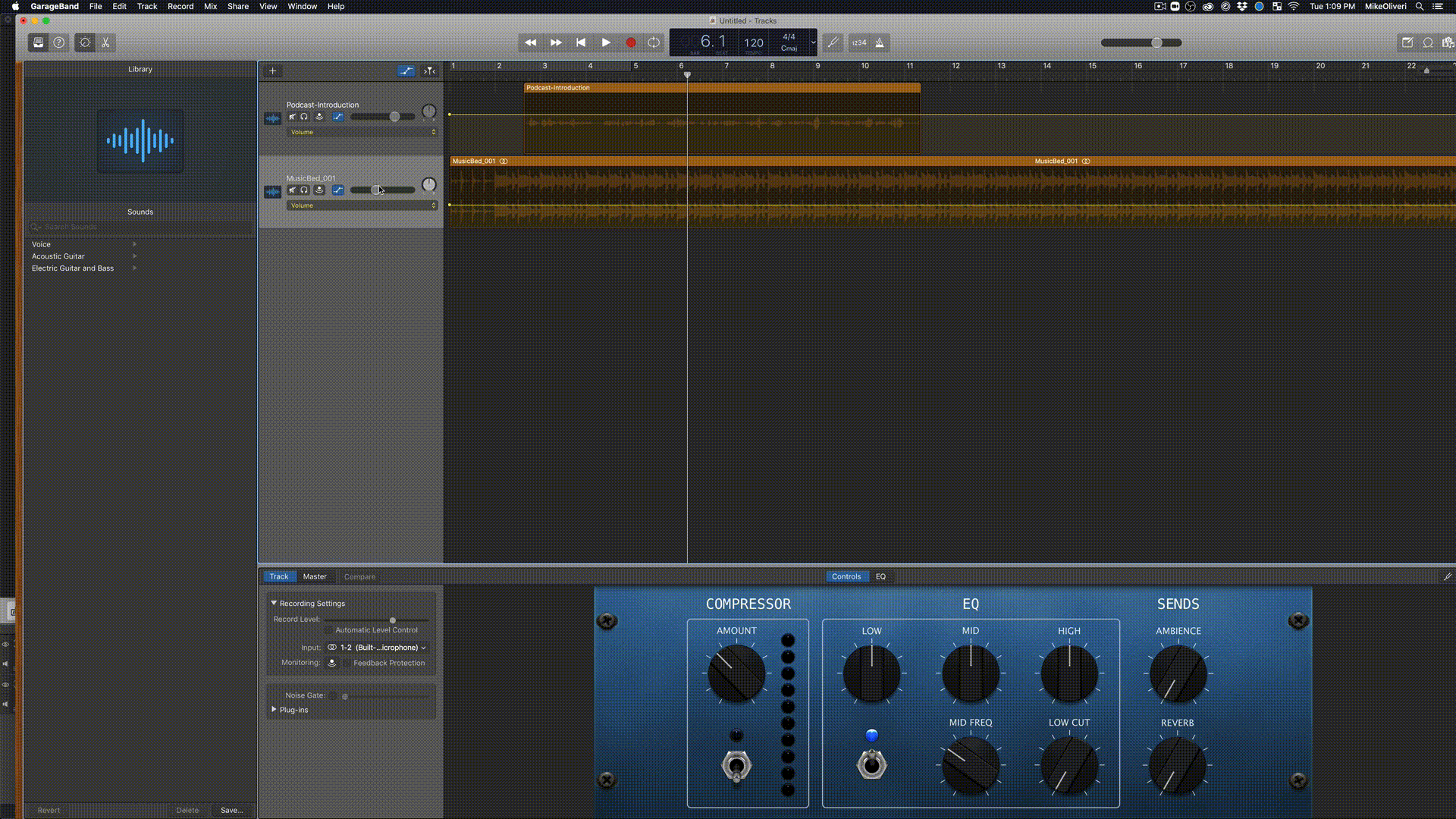The image size is (1456, 819).
Task: Open MusicBed_001 Volume automation dropdown
Action: (x=362, y=206)
